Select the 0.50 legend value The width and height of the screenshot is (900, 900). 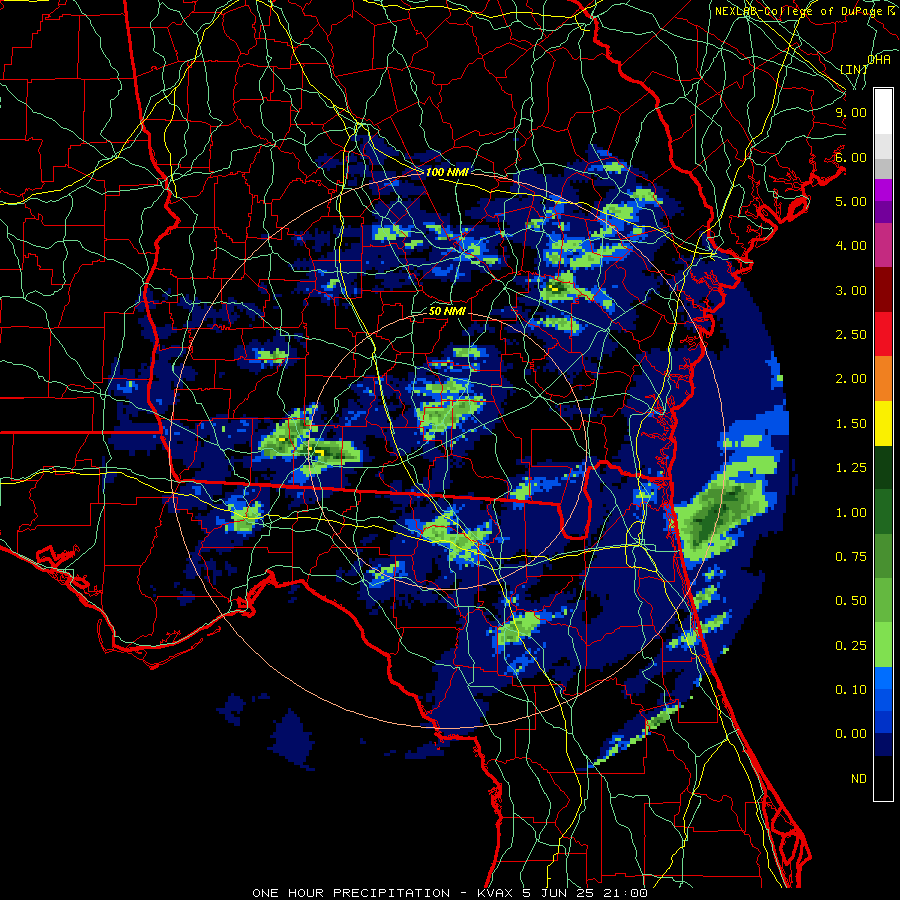(851, 601)
